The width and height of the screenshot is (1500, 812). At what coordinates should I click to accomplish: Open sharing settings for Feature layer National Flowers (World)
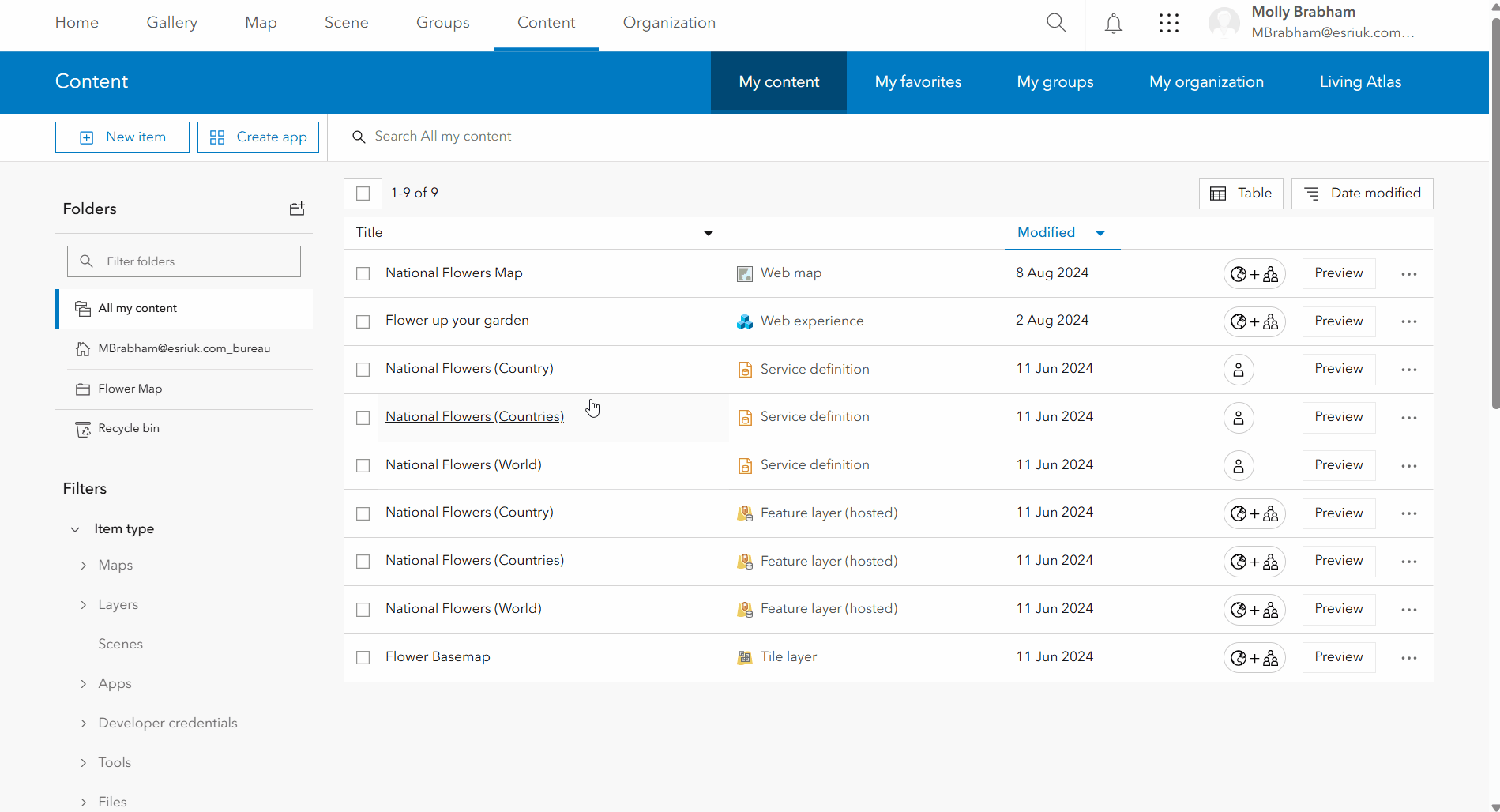(1254, 610)
